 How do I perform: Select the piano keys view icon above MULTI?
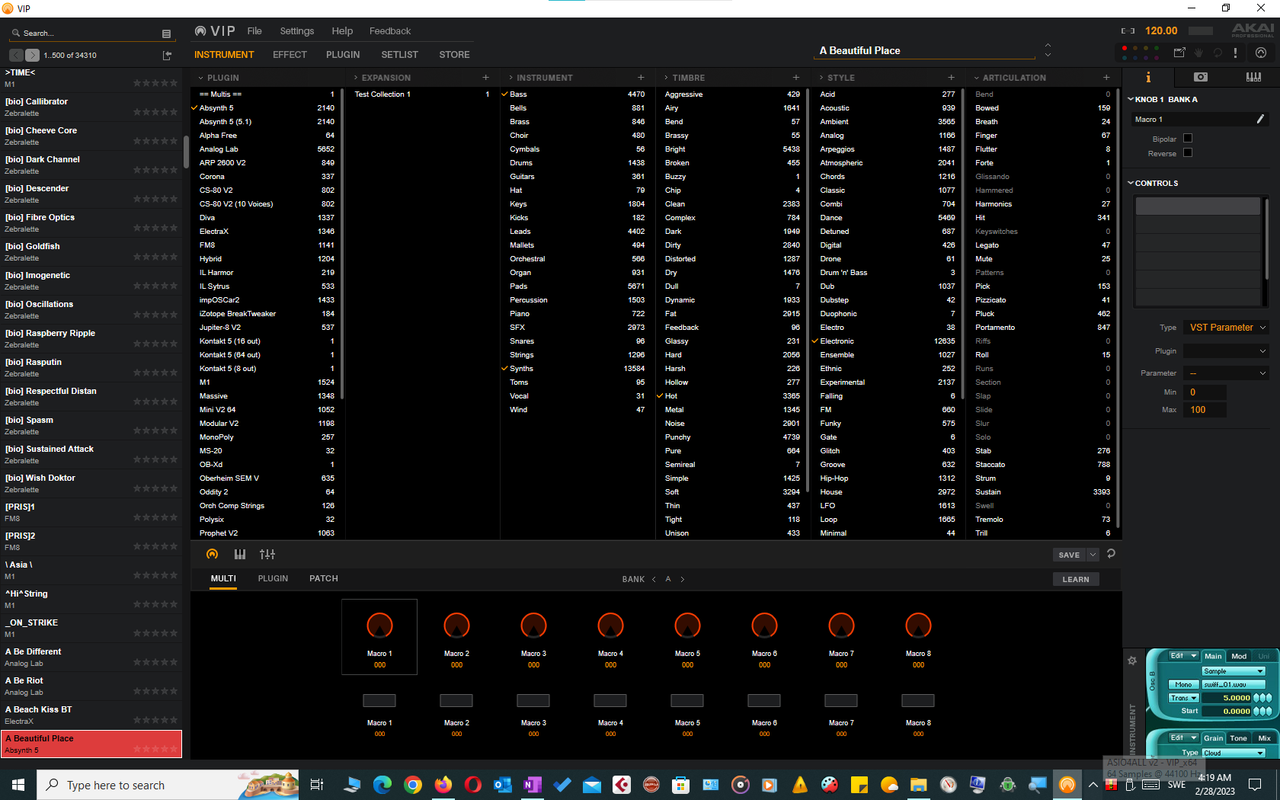point(240,554)
